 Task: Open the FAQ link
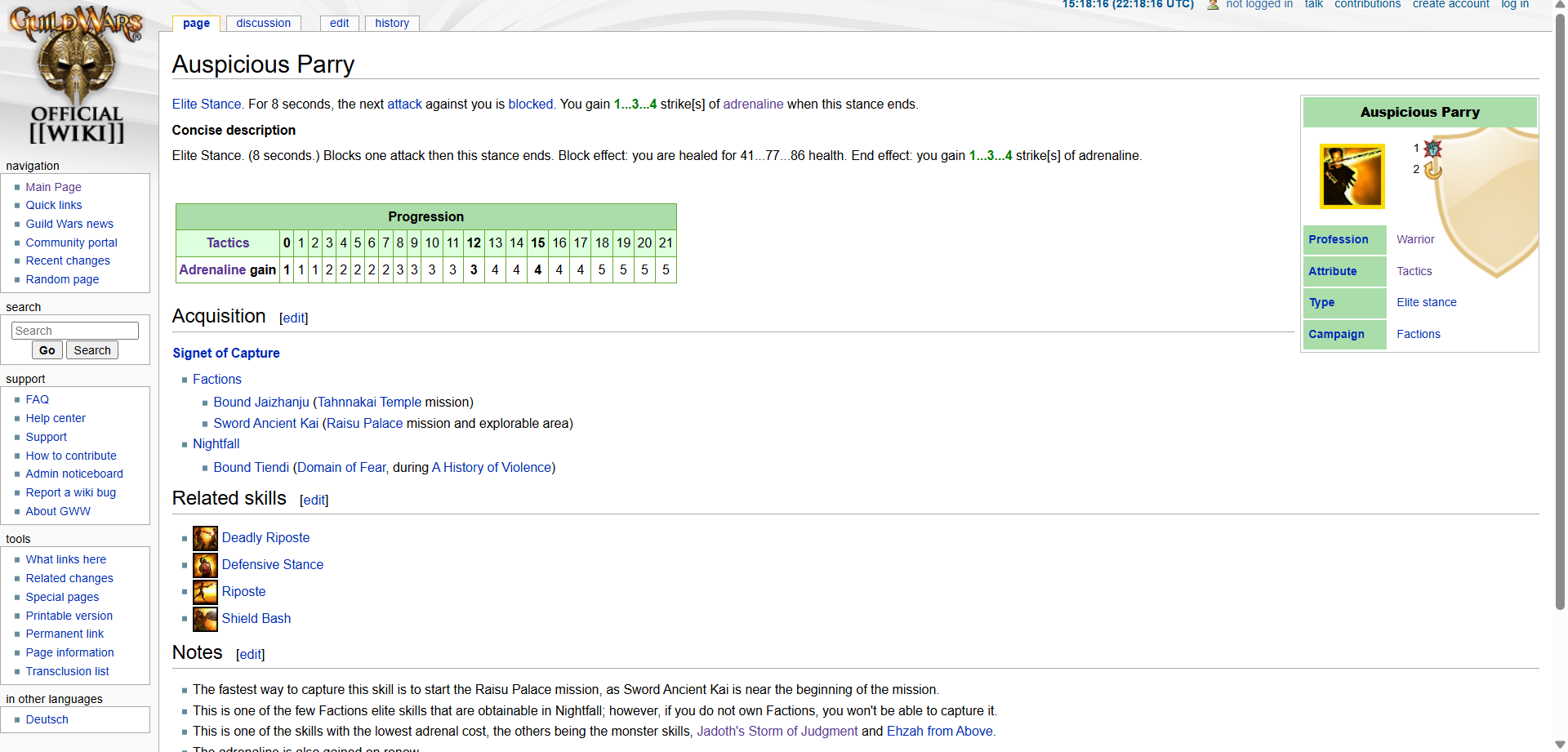tap(37, 399)
